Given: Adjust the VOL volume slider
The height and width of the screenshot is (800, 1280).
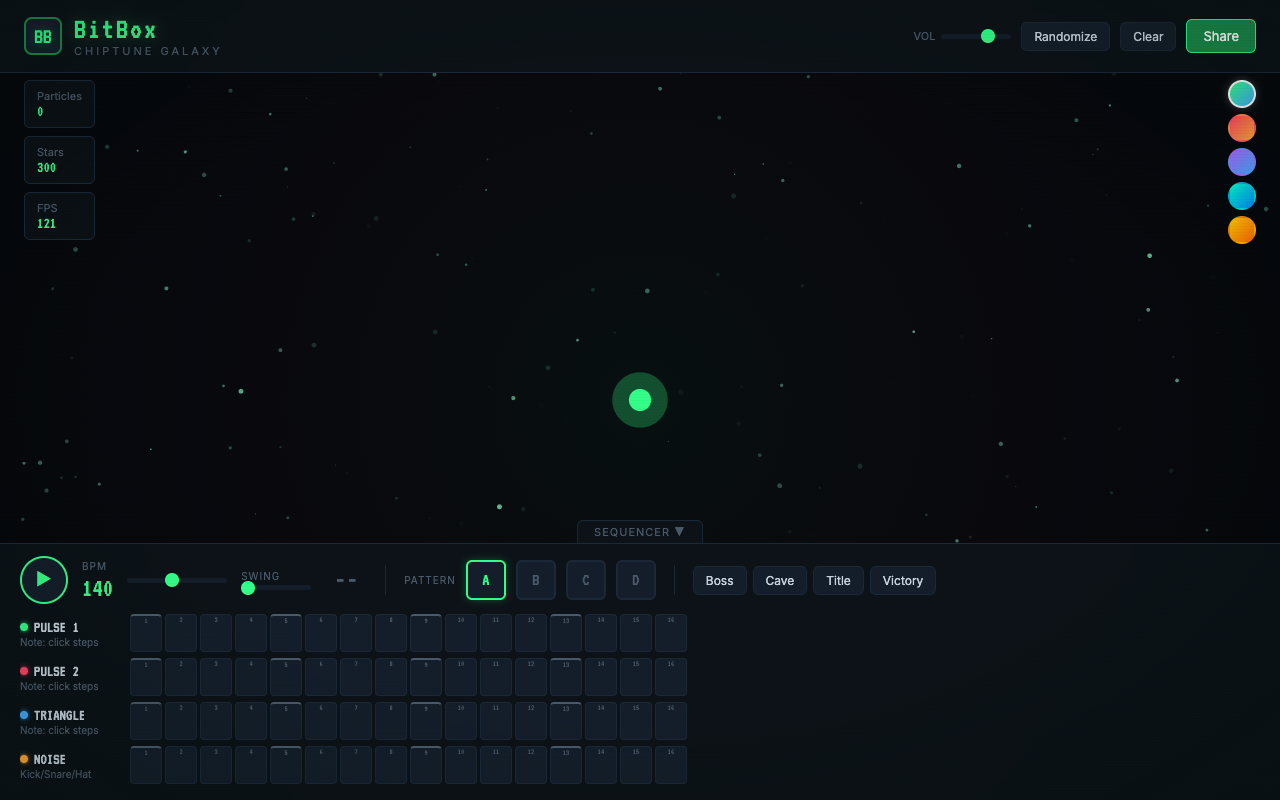Looking at the screenshot, I should point(976,36).
